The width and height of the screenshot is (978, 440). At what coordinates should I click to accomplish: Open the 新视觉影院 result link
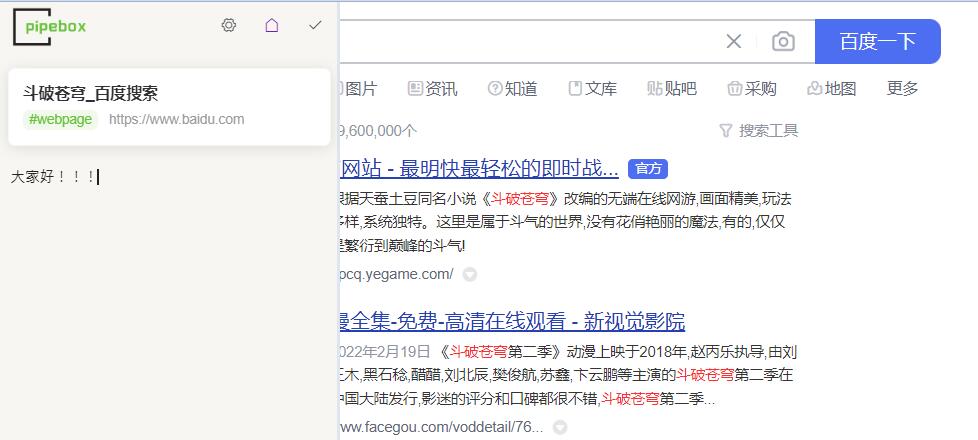[x=512, y=321]
